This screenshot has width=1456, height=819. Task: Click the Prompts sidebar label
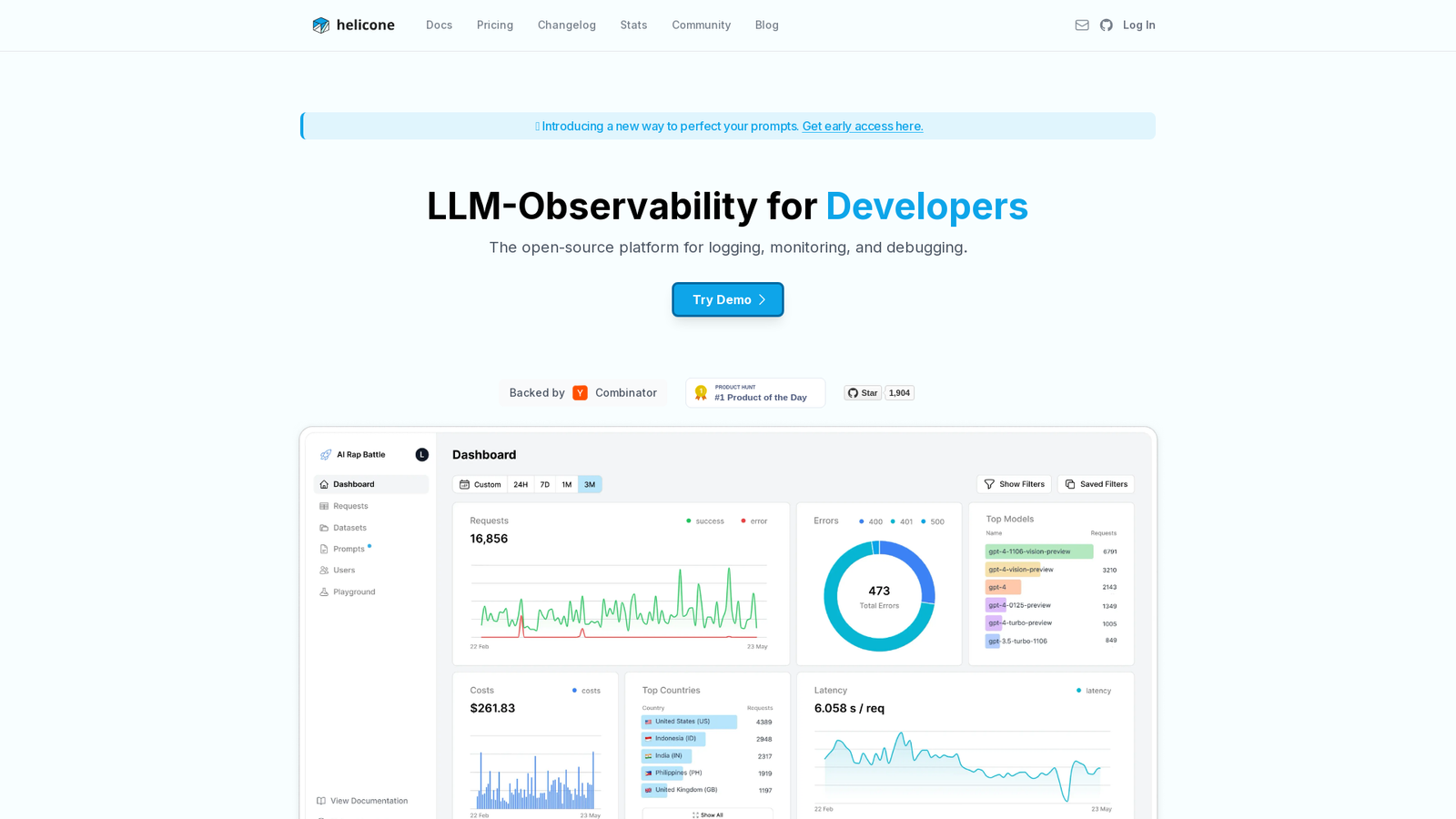349,549
